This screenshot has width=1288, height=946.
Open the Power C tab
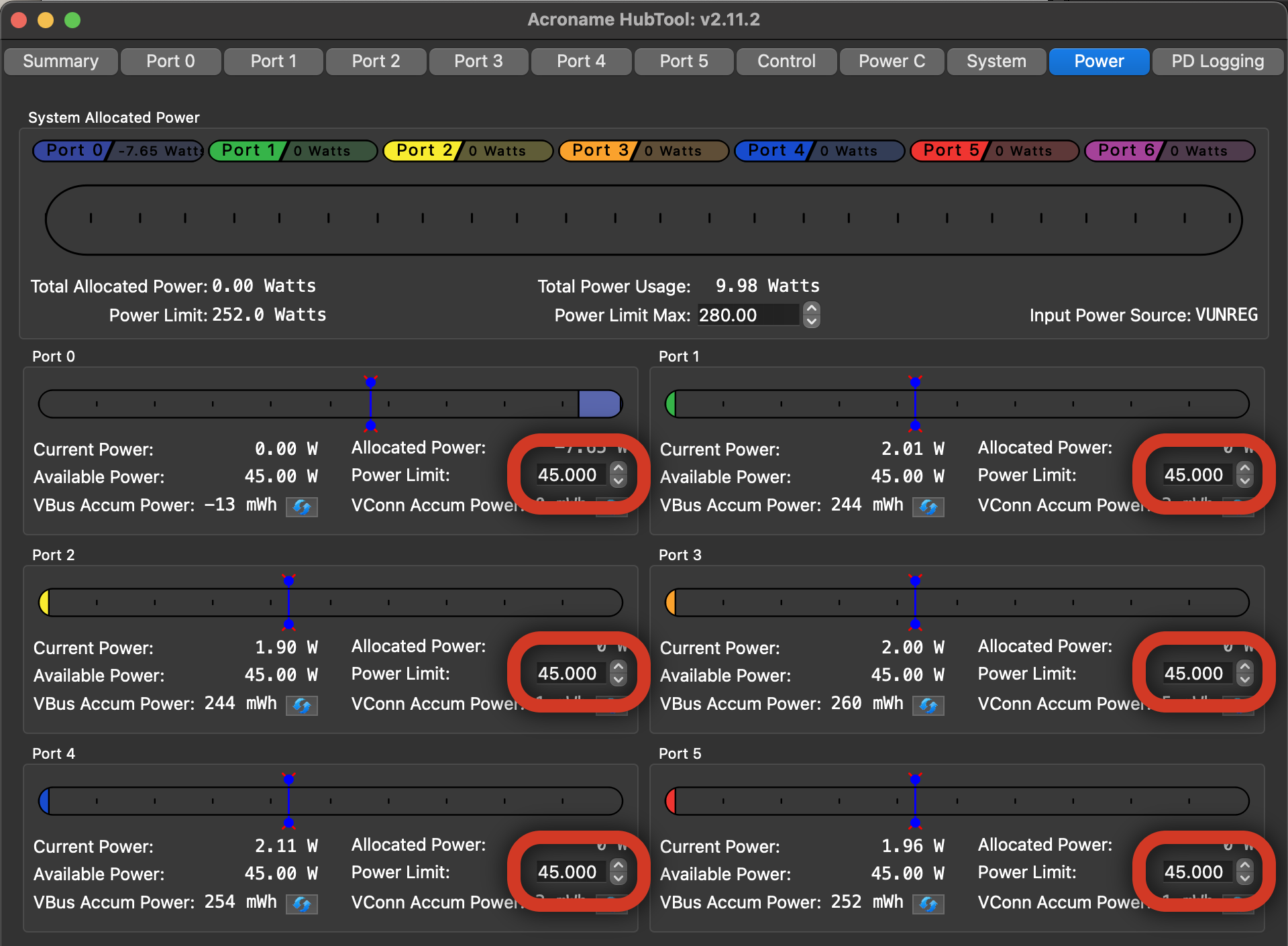pos(892,61)
